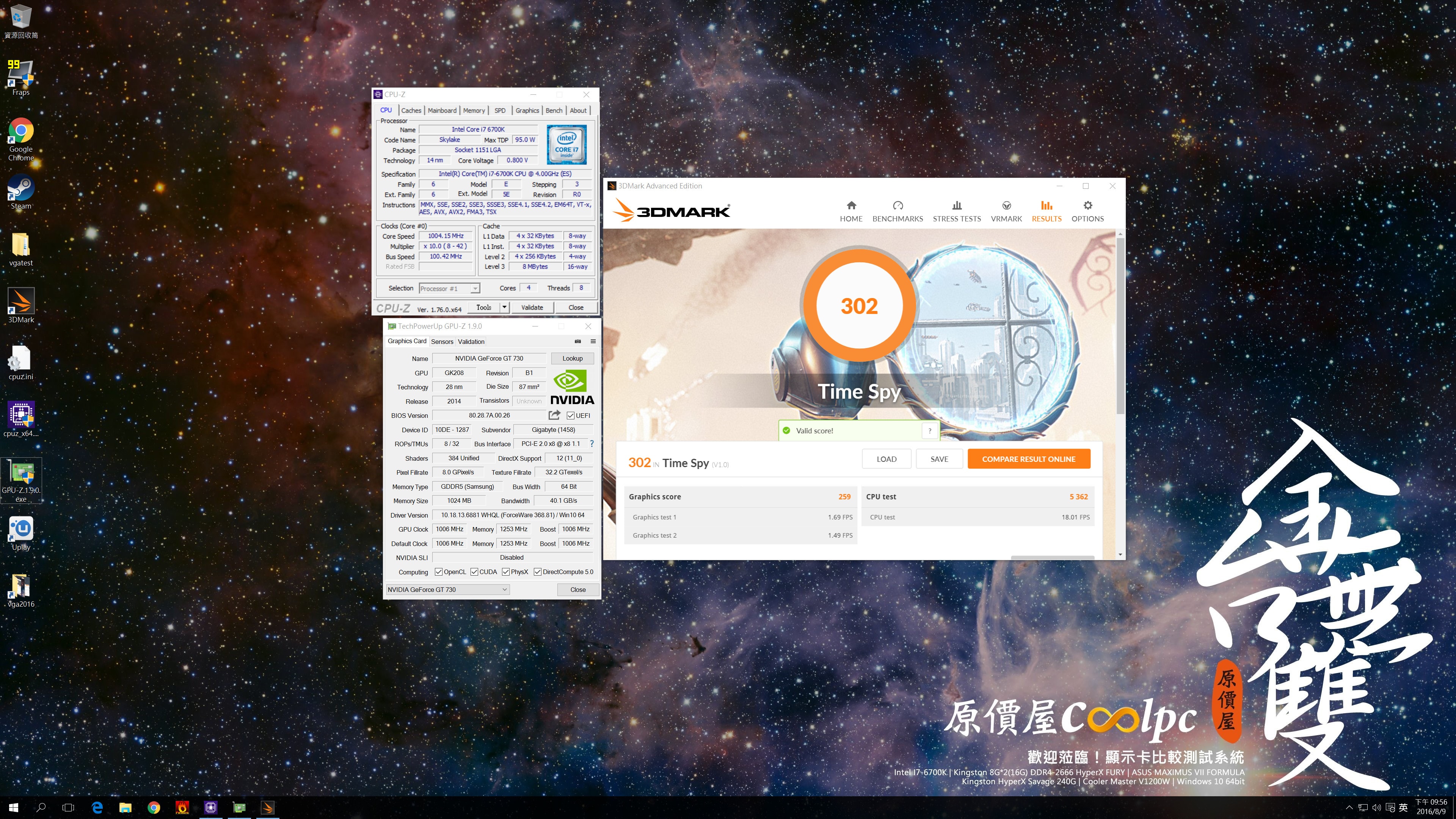Switch input language indicator 英
The width and height of the screenshot is (1456, 819).
pos(1403,808)
